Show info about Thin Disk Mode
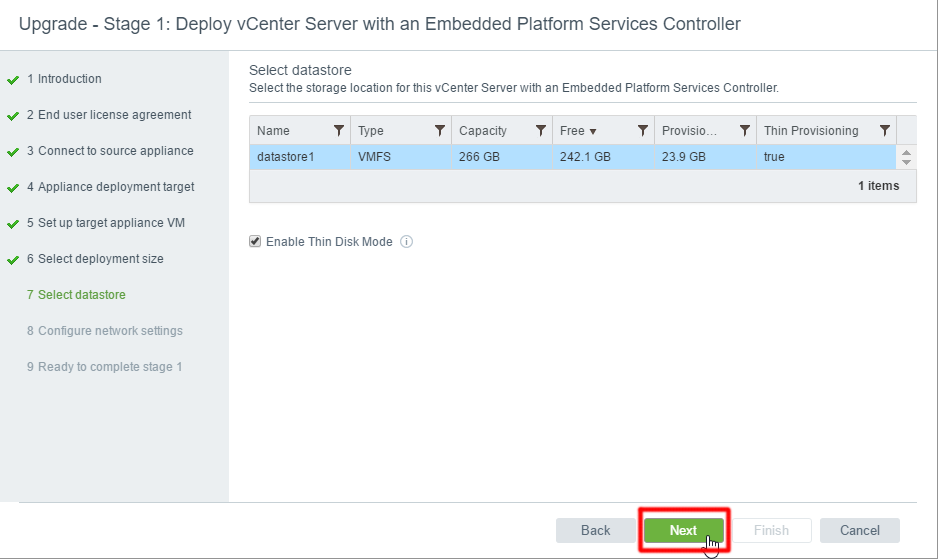The image size is (938, 559). pyautogui.click(x=406, y=242)
